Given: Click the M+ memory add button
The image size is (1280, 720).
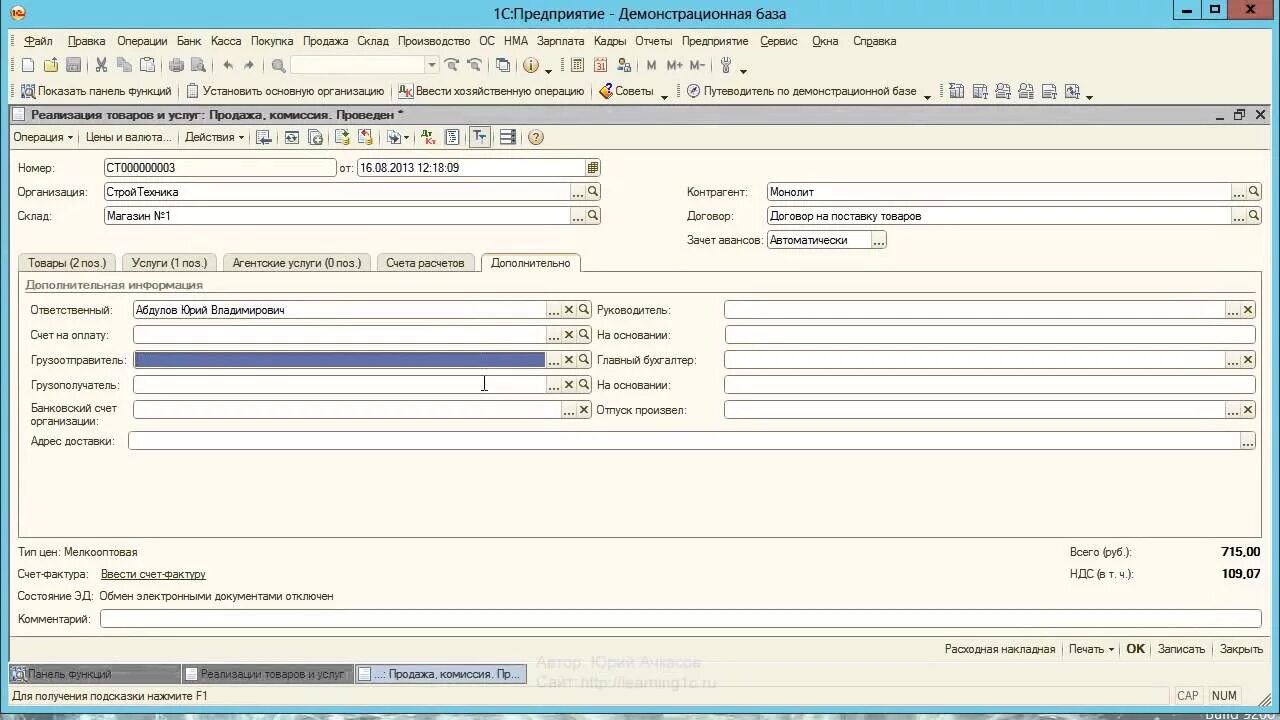Looking at the screenshot, I should click(674, 65).
